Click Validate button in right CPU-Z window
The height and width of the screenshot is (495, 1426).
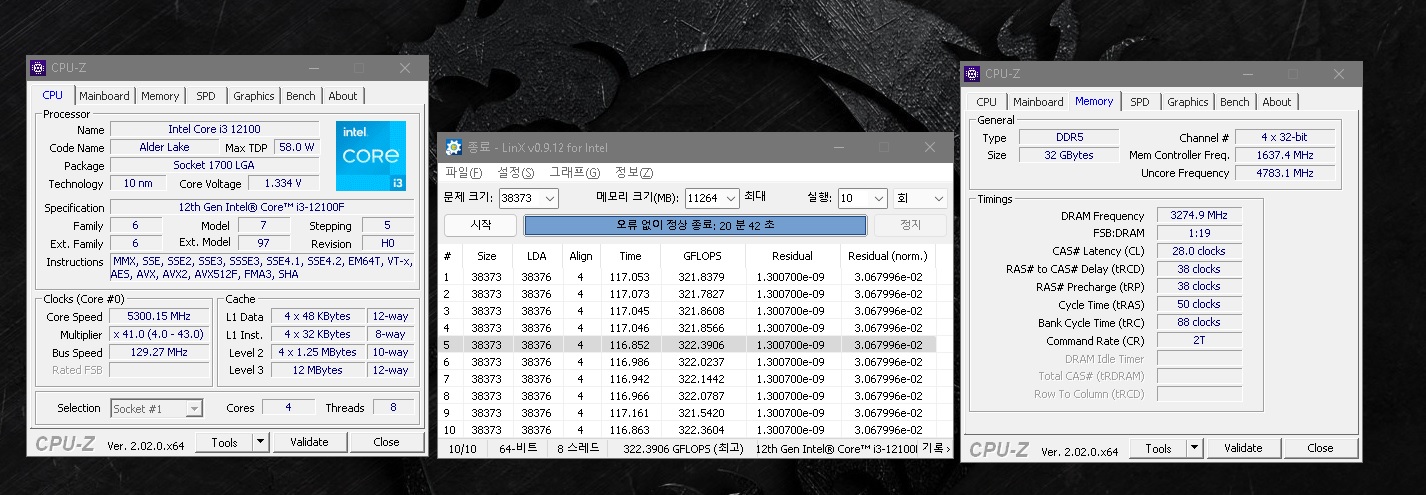1243,448
